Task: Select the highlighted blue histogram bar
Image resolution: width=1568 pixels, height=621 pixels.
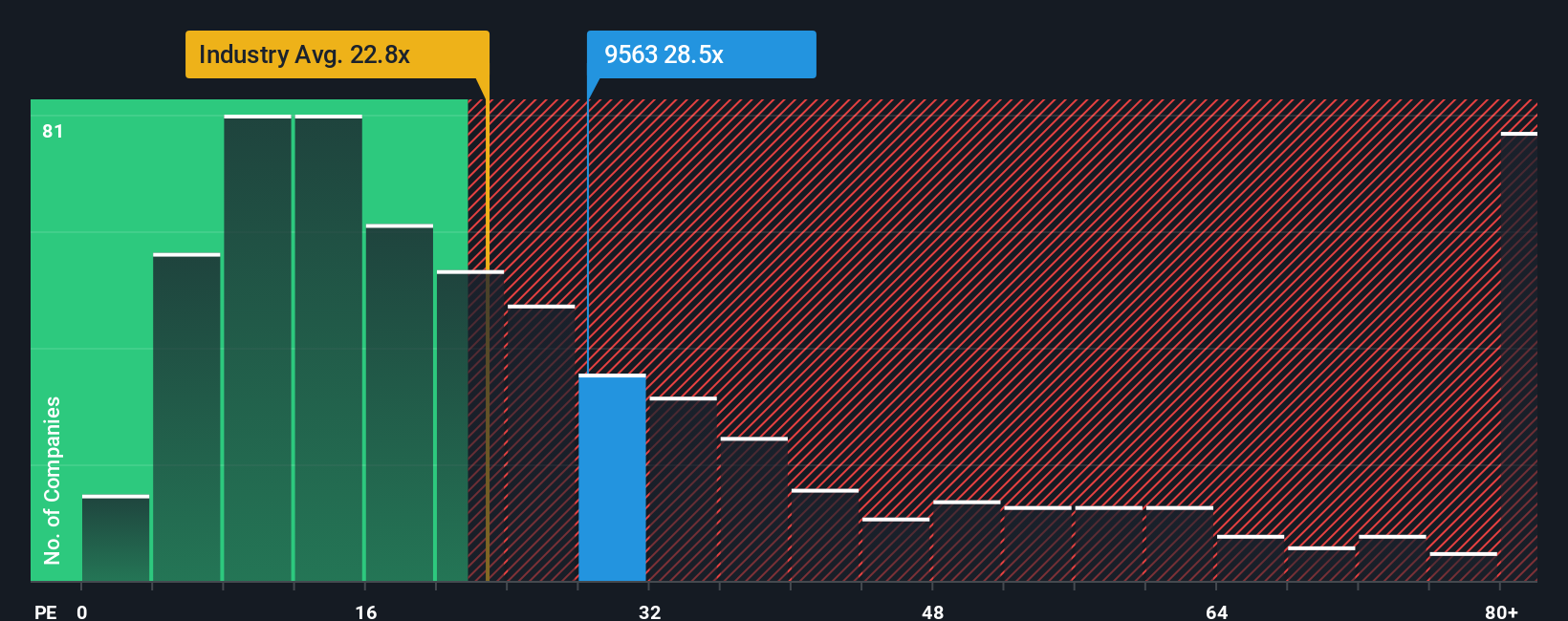Action: [x=612, y=478]
